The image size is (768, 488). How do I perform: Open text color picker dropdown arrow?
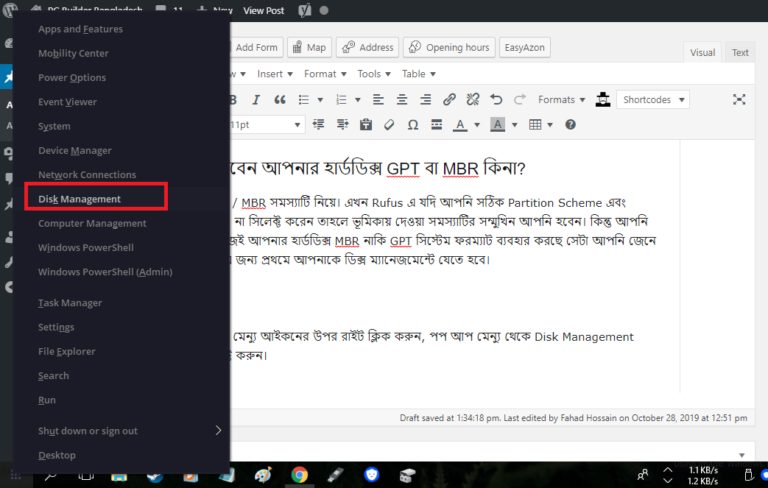coord(477,125)
